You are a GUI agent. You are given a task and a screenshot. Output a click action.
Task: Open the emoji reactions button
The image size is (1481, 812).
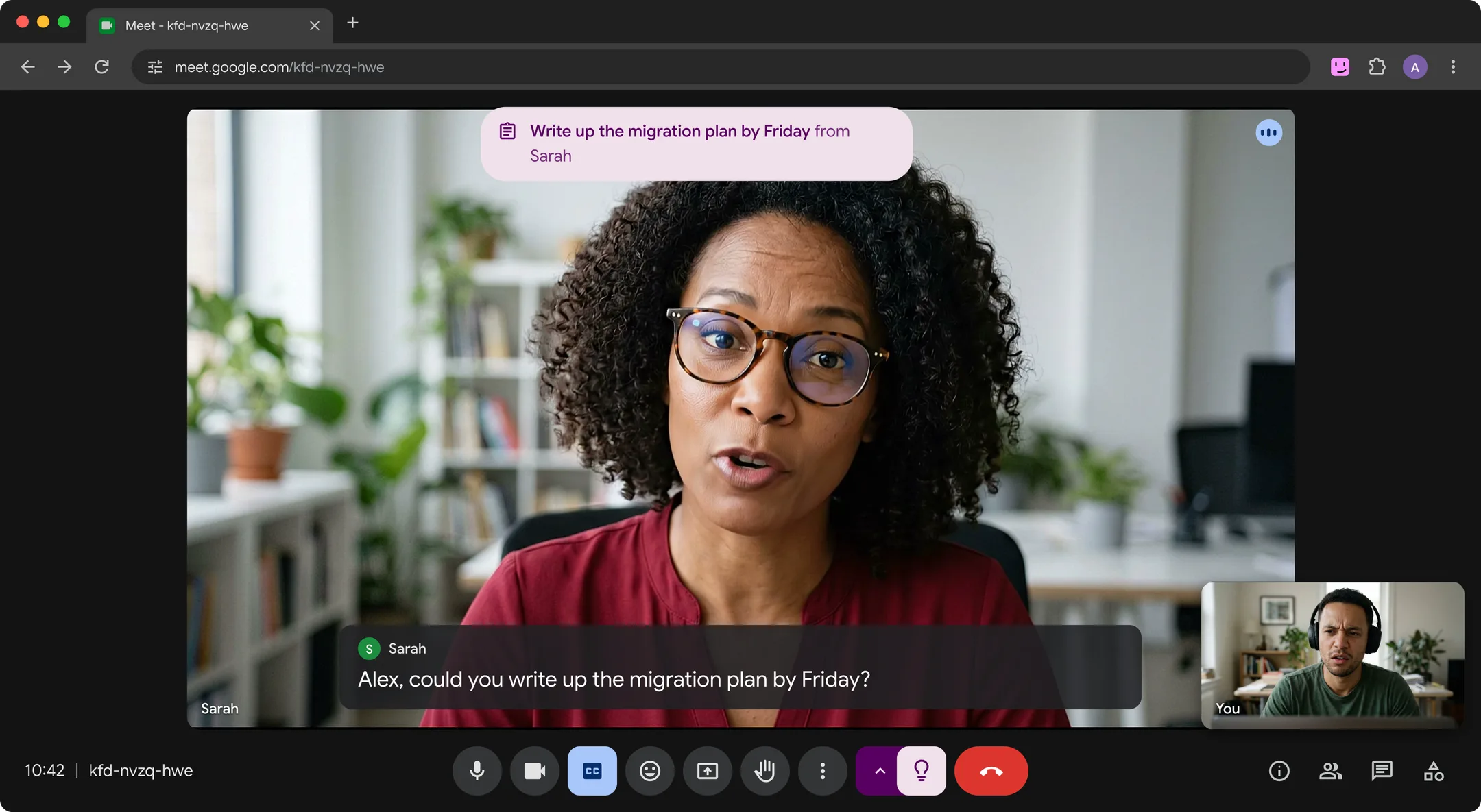(649, 771)
